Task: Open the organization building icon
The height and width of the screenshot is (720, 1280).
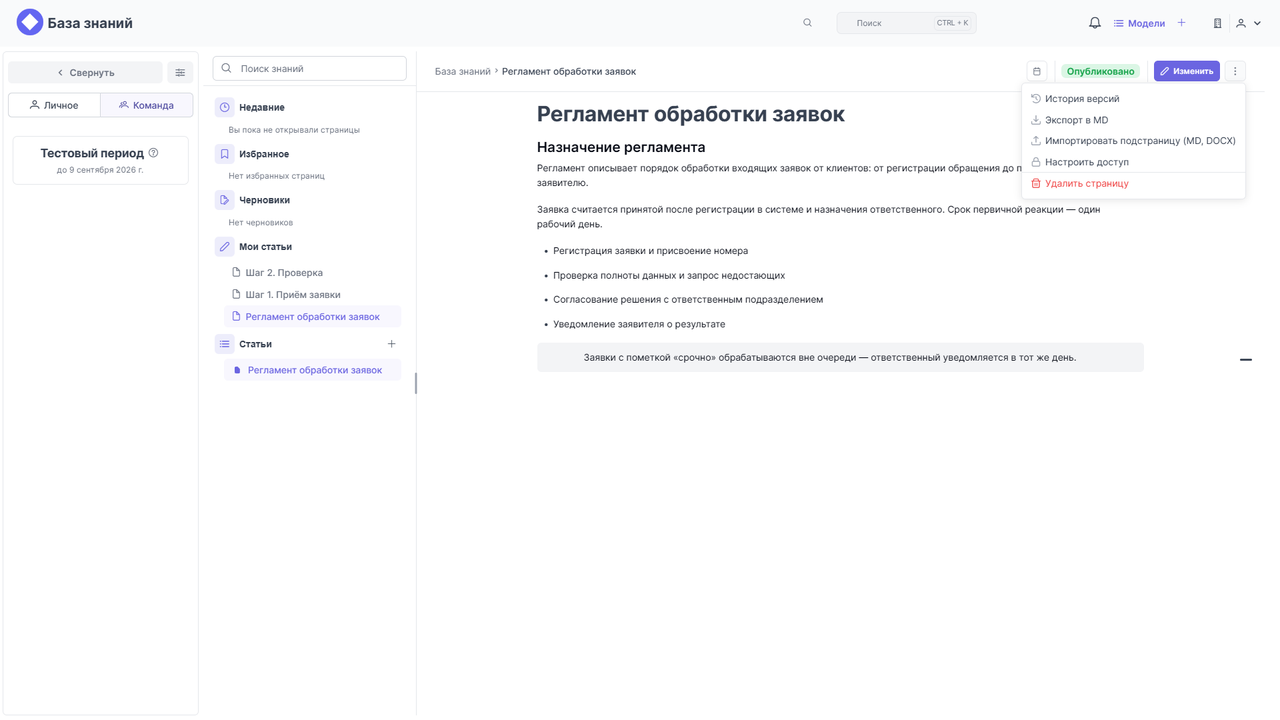Action: (x=1217, y=23)
